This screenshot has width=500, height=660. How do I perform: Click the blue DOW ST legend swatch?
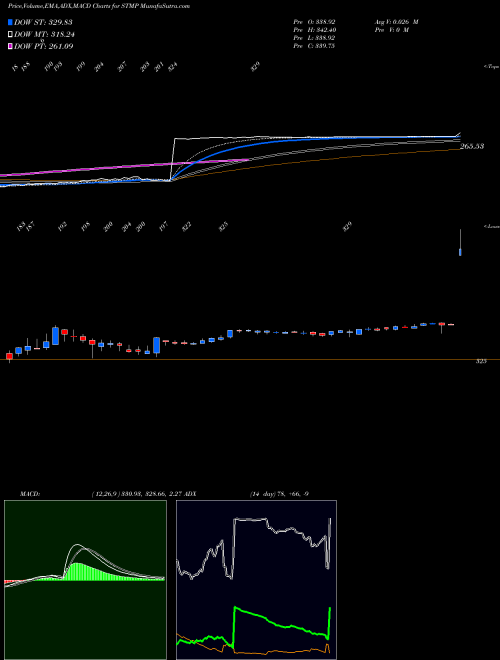(10, 22)
